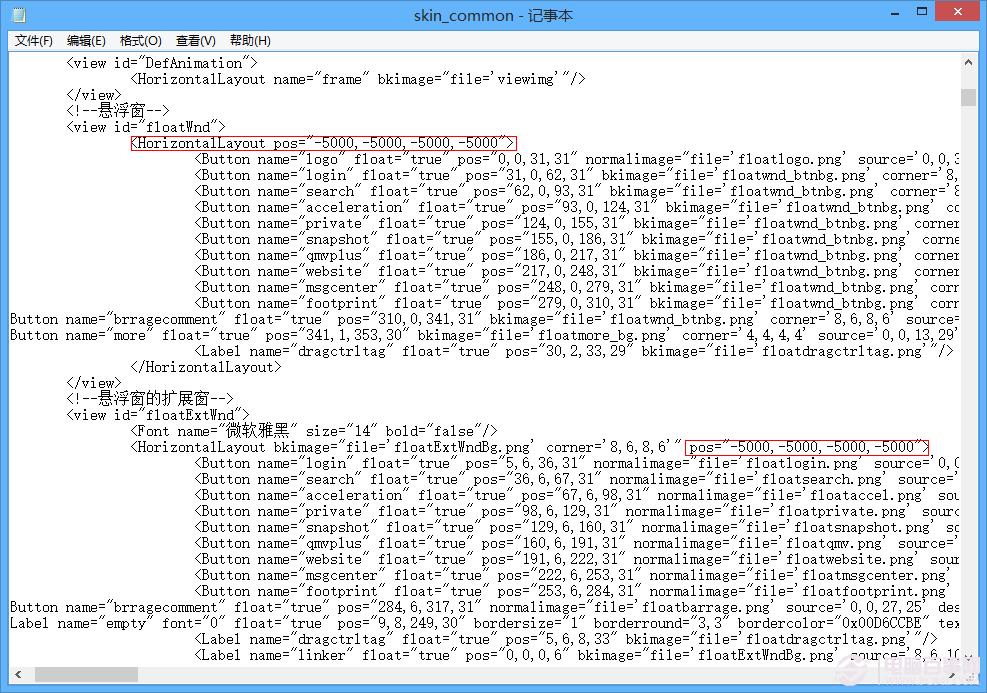Click the Label dragctrltag pos="30,2,33,29" line
Viewport: 987px width, 693px height.
pos(574,351)
